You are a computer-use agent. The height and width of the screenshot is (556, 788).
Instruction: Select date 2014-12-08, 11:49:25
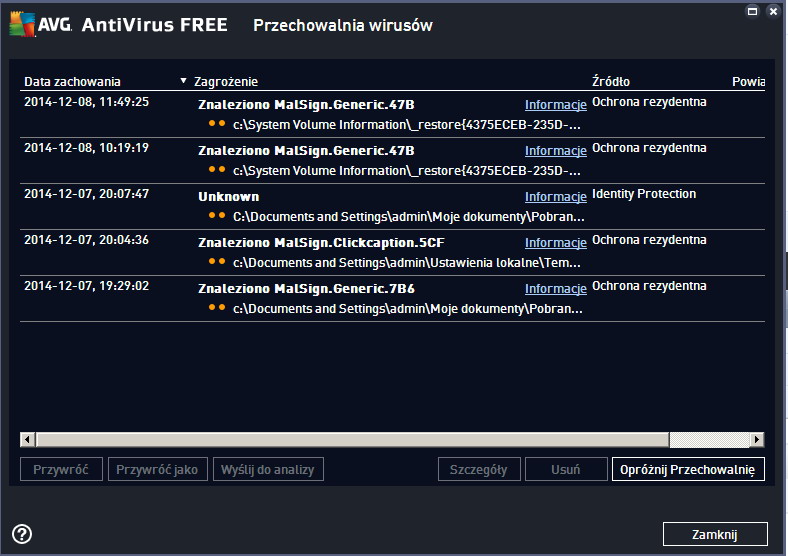tap(86, 102)
